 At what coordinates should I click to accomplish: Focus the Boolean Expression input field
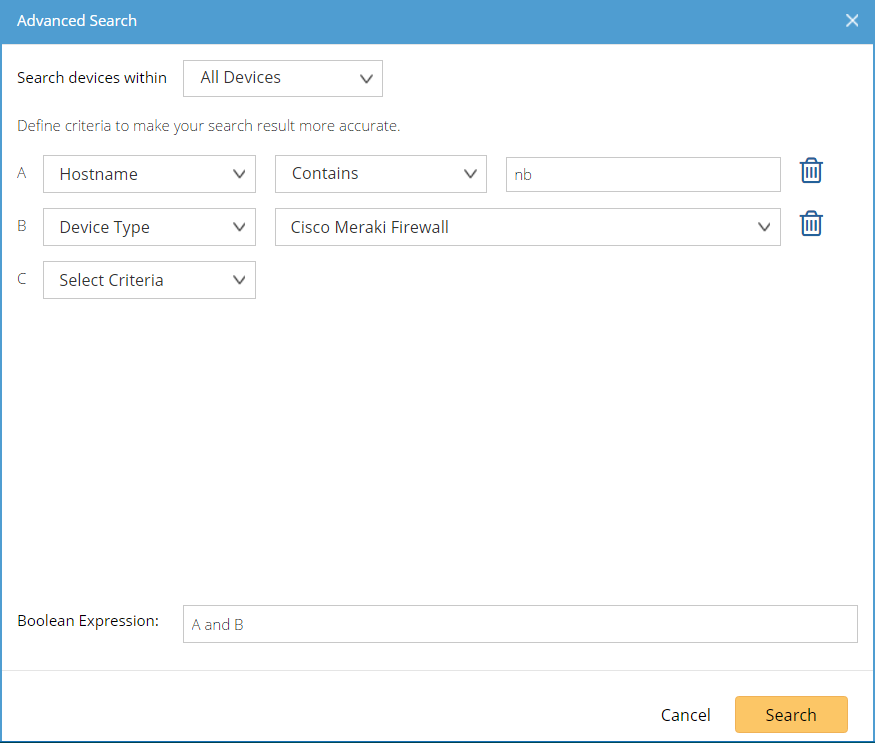coord(520,624)
